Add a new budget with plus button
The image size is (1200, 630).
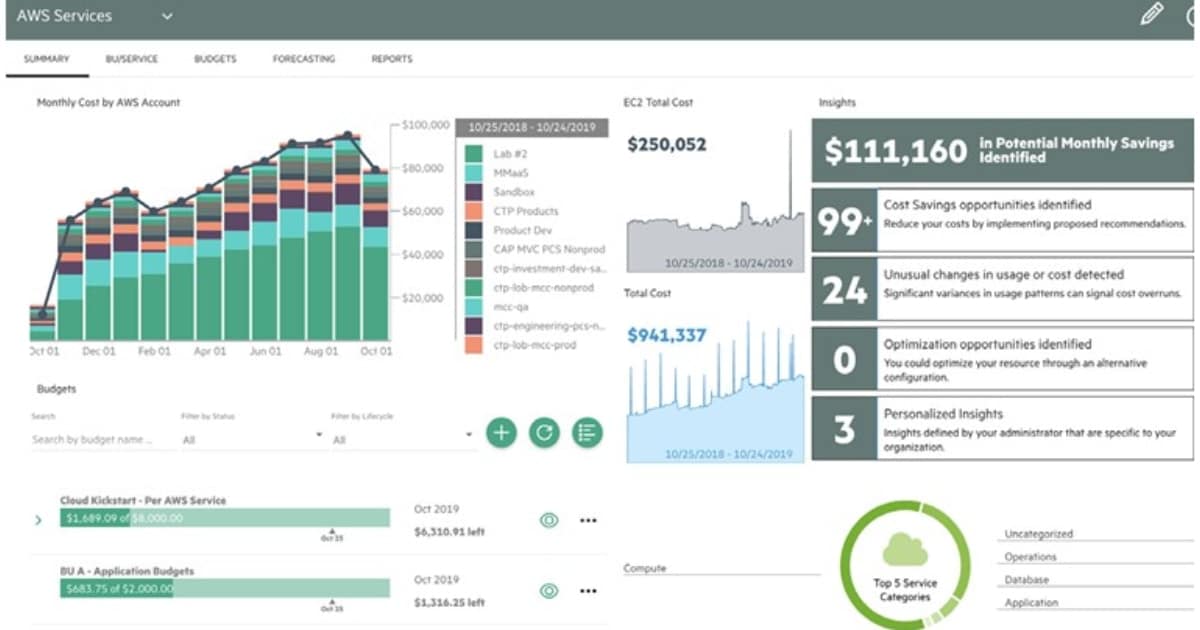pos(501,433)
